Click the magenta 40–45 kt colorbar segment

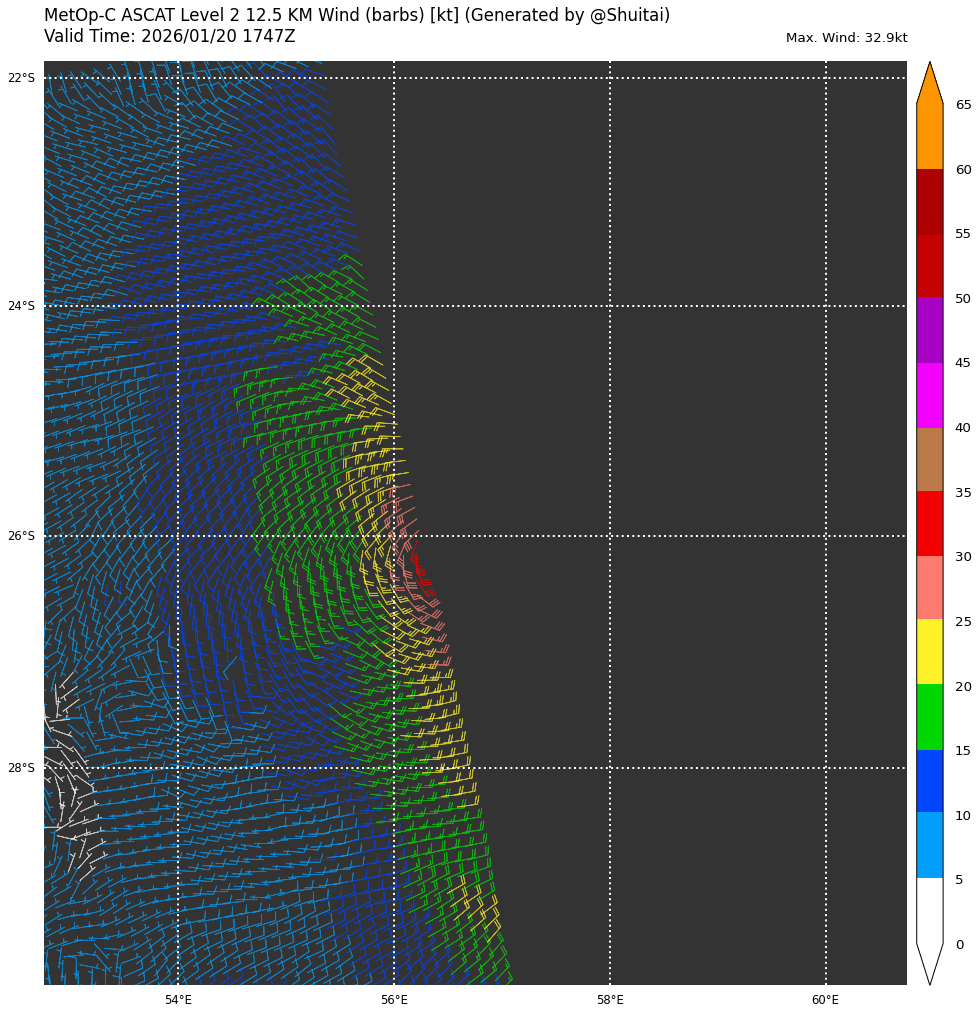pos(929,395)
